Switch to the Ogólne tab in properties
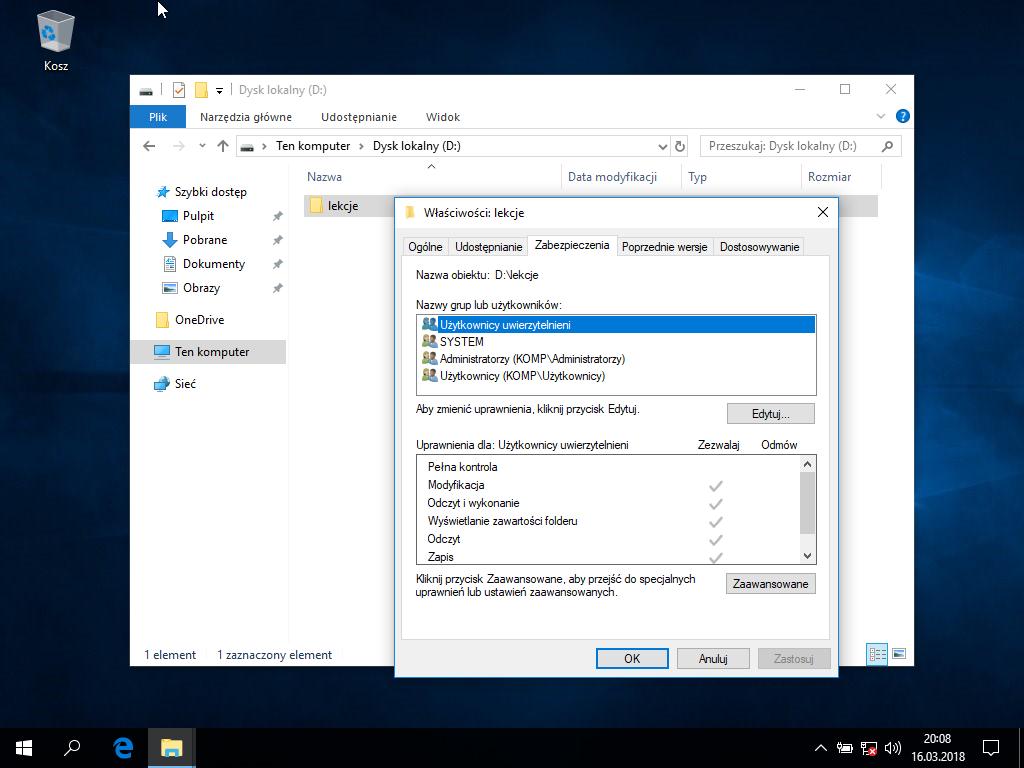 point(425,247)
